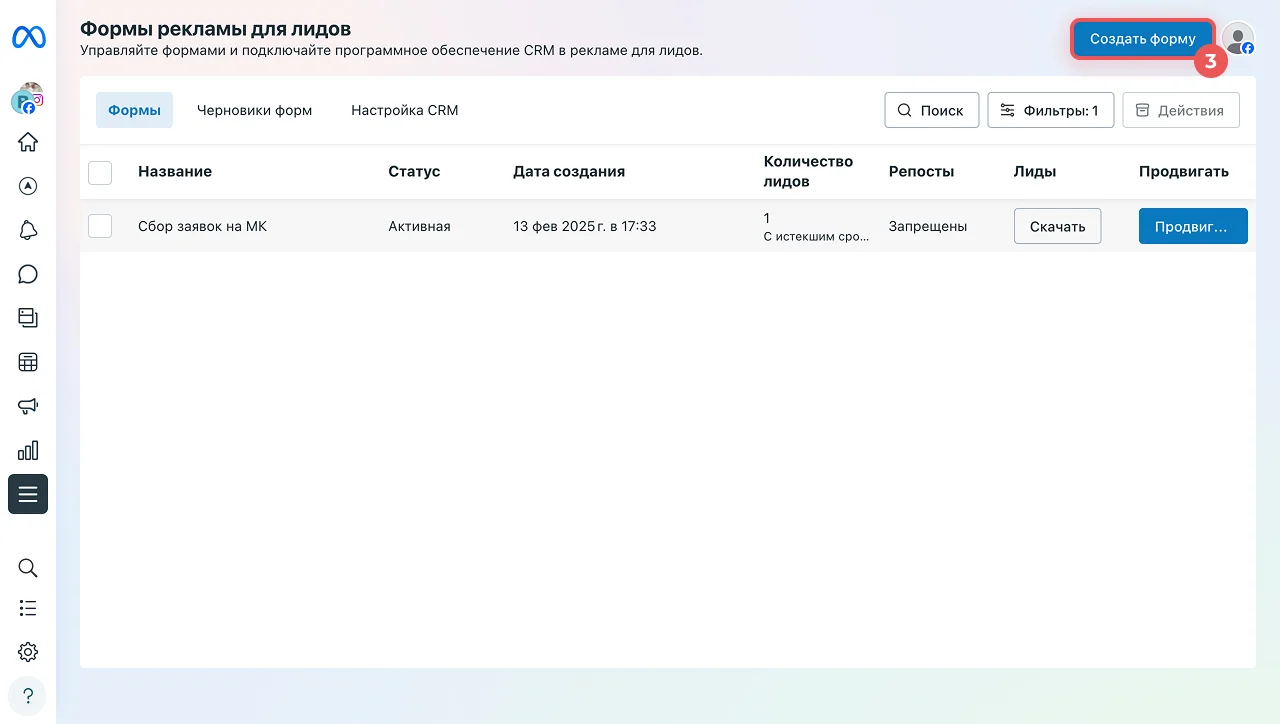Image resolution: width=1280 pixels, height=724 pixels.
Task: Open the Фильтры: 1 filter dropdown
Action: point(1050,111)
